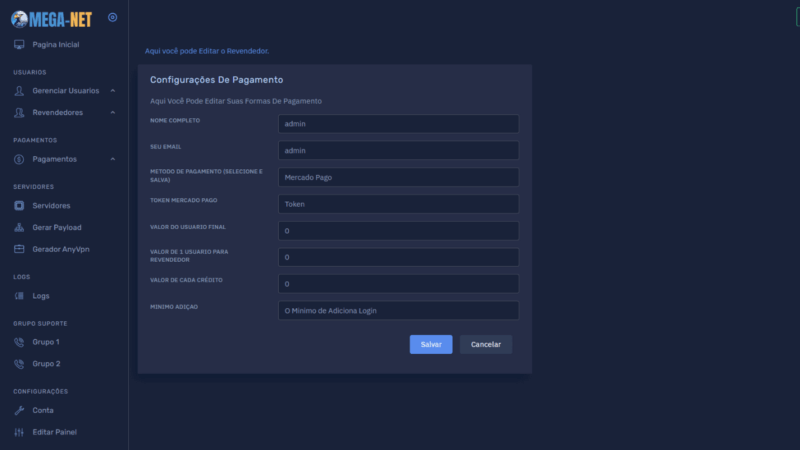Click the Pagamentos dollar coin icon

19,159
